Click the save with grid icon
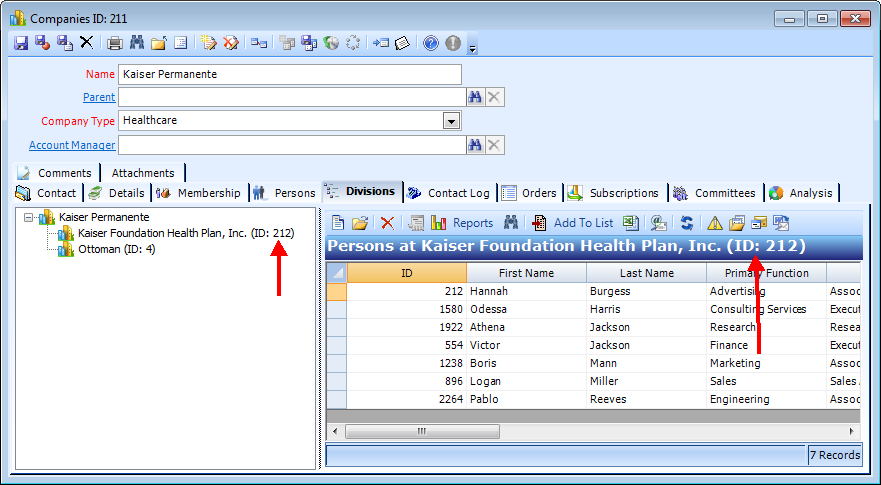The image size is (881, 485). click(309, 43)
